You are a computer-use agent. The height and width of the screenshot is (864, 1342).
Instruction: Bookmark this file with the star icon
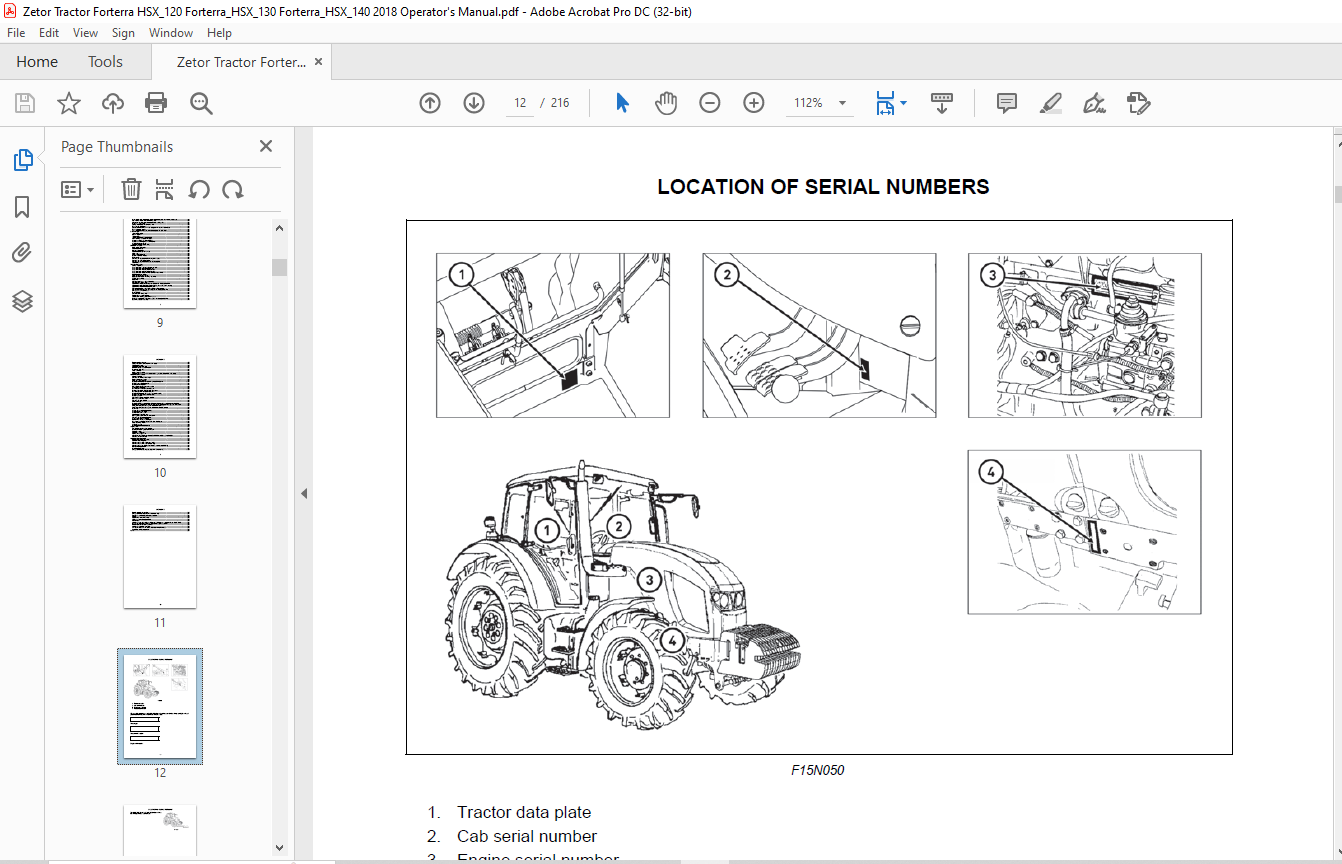pos(68,103)
